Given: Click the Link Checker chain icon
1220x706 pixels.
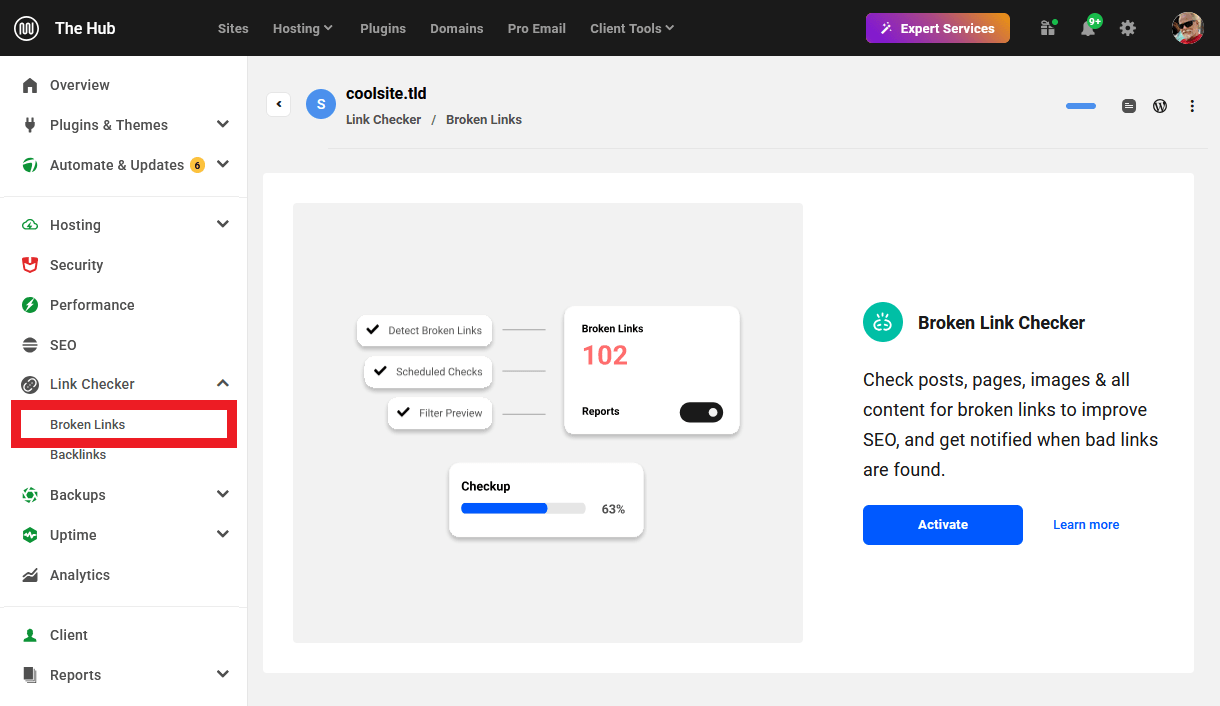Looking at the screenshot, I should (x=30, y=384).
